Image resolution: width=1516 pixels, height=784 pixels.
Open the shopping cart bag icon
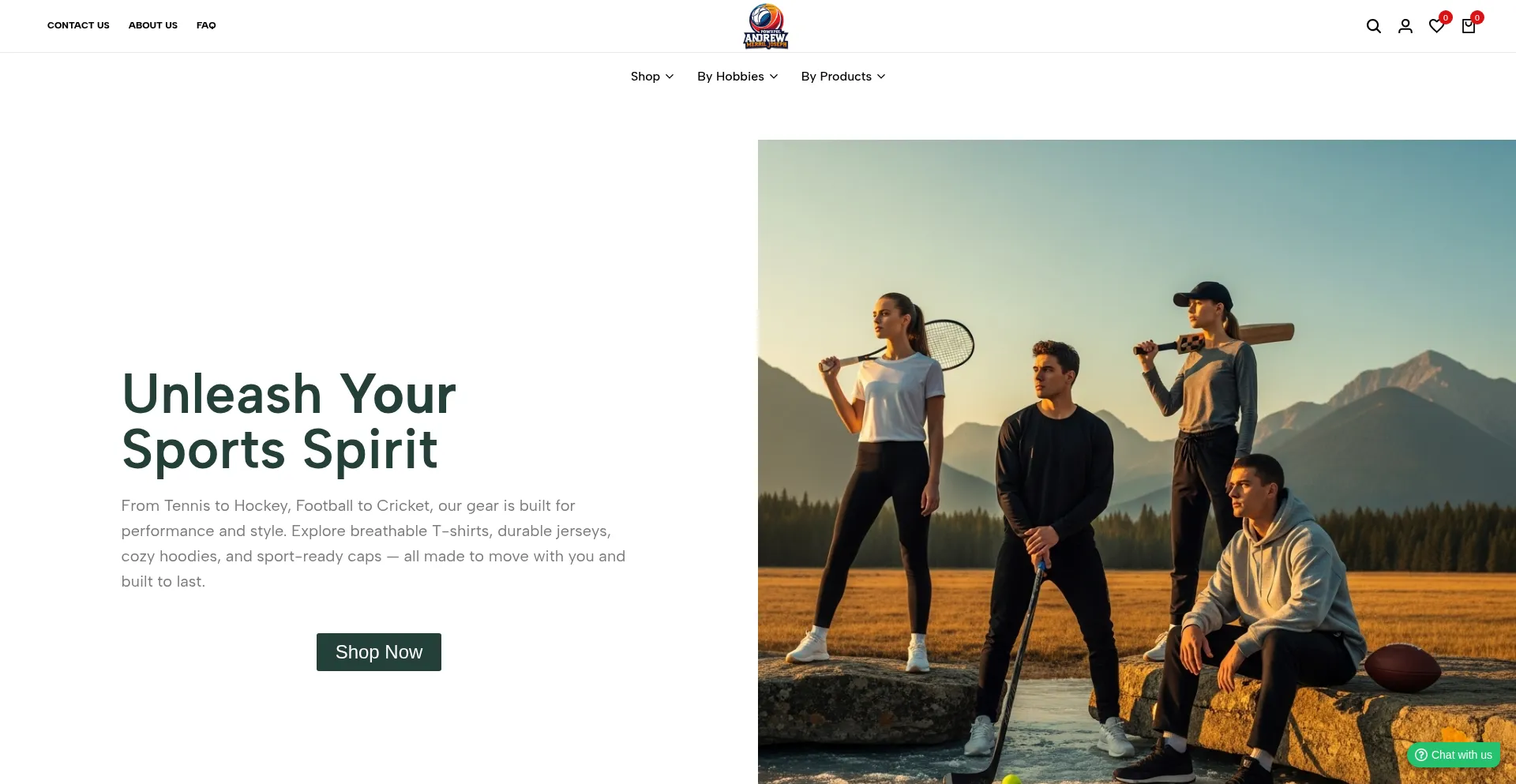[x=1469, y=27]
